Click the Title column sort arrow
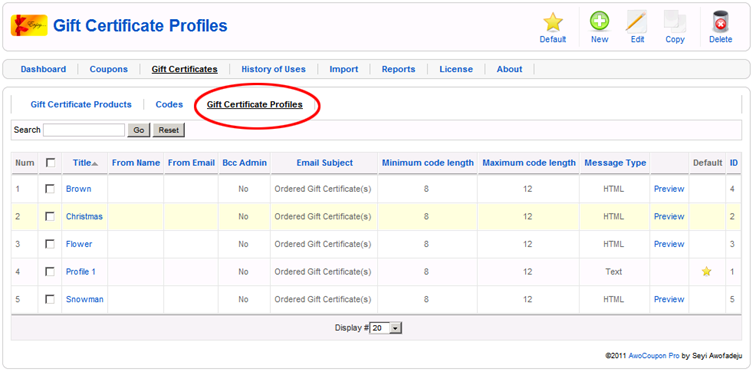Screen dimensions: 756x372 point(95,164)
